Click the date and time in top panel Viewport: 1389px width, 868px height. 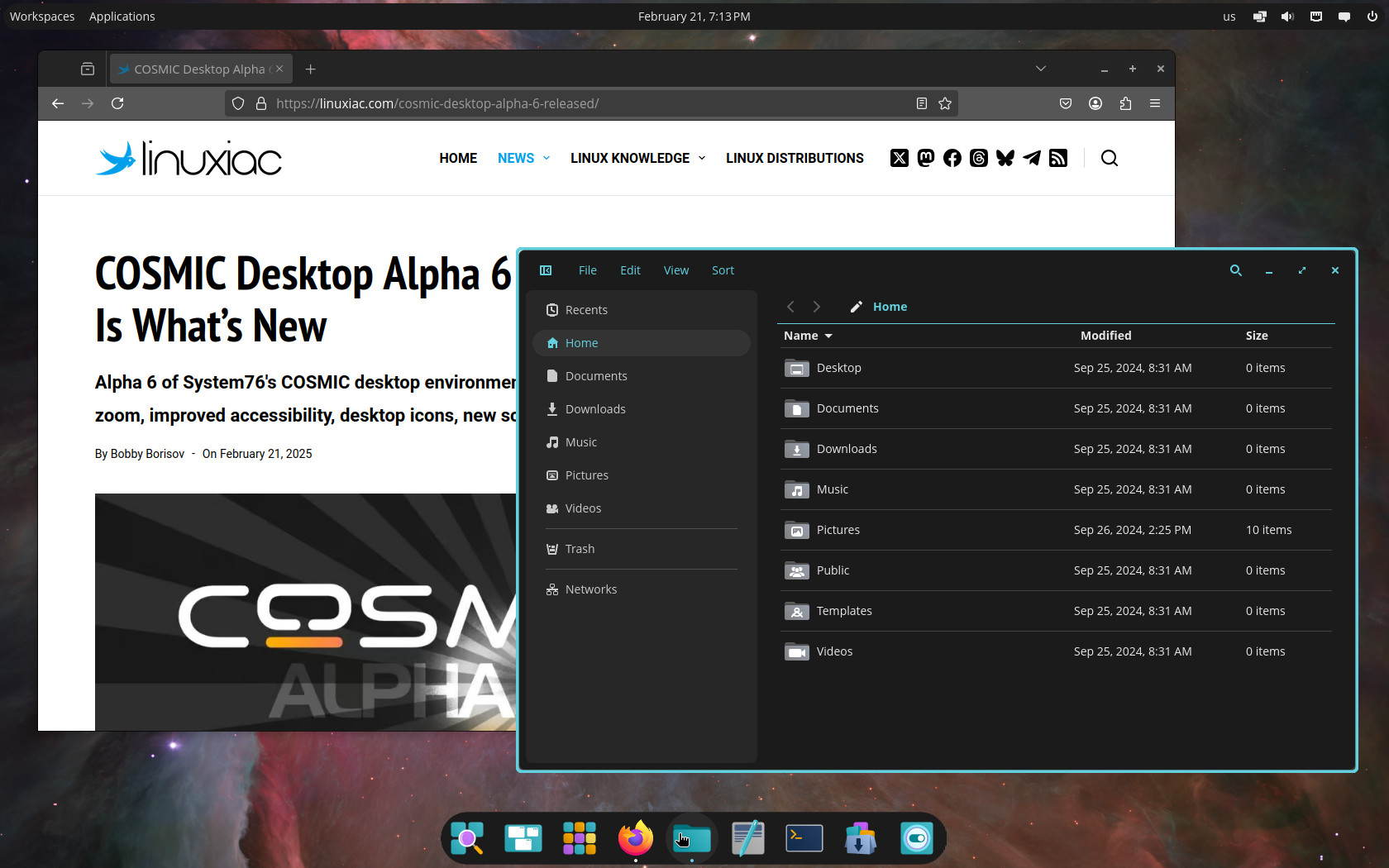694,17
